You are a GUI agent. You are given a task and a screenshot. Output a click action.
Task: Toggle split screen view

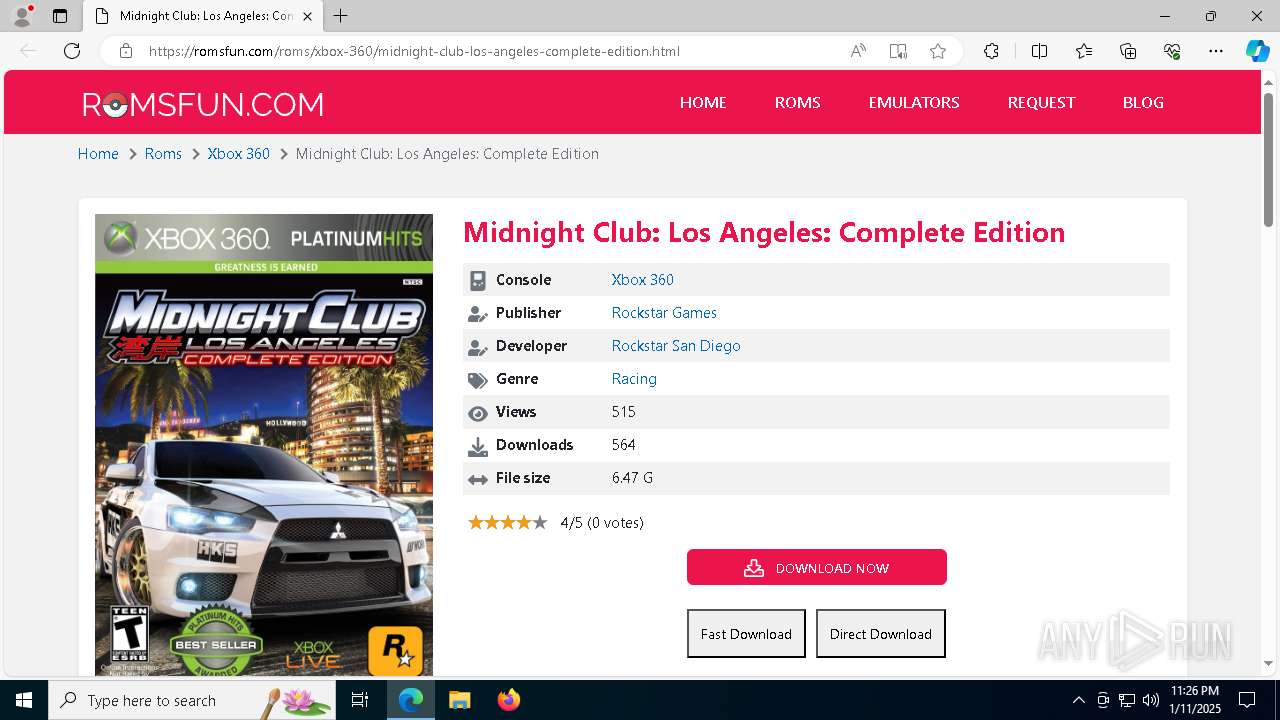click(x=1039, y=51)
